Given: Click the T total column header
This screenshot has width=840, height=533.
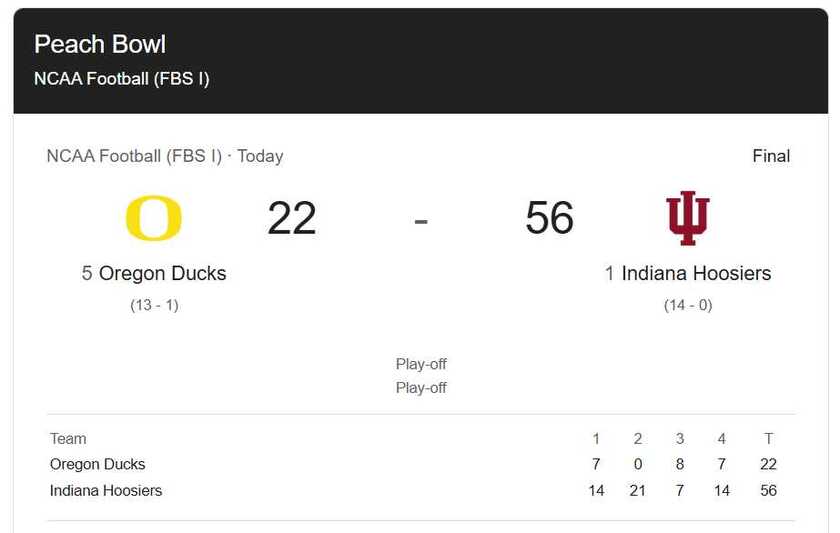Looking at the screenshot, I should pyautogui.click(x=768, y=438).
